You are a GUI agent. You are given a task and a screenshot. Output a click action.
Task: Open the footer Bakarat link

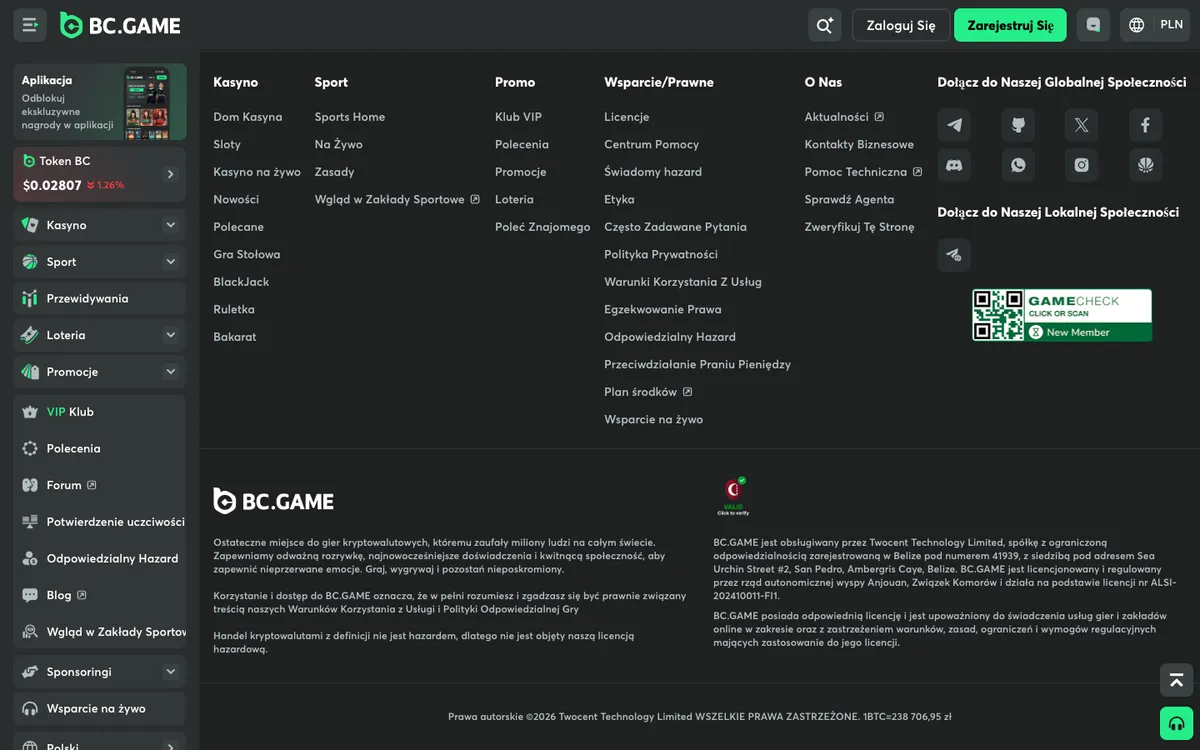pos(235,337)
